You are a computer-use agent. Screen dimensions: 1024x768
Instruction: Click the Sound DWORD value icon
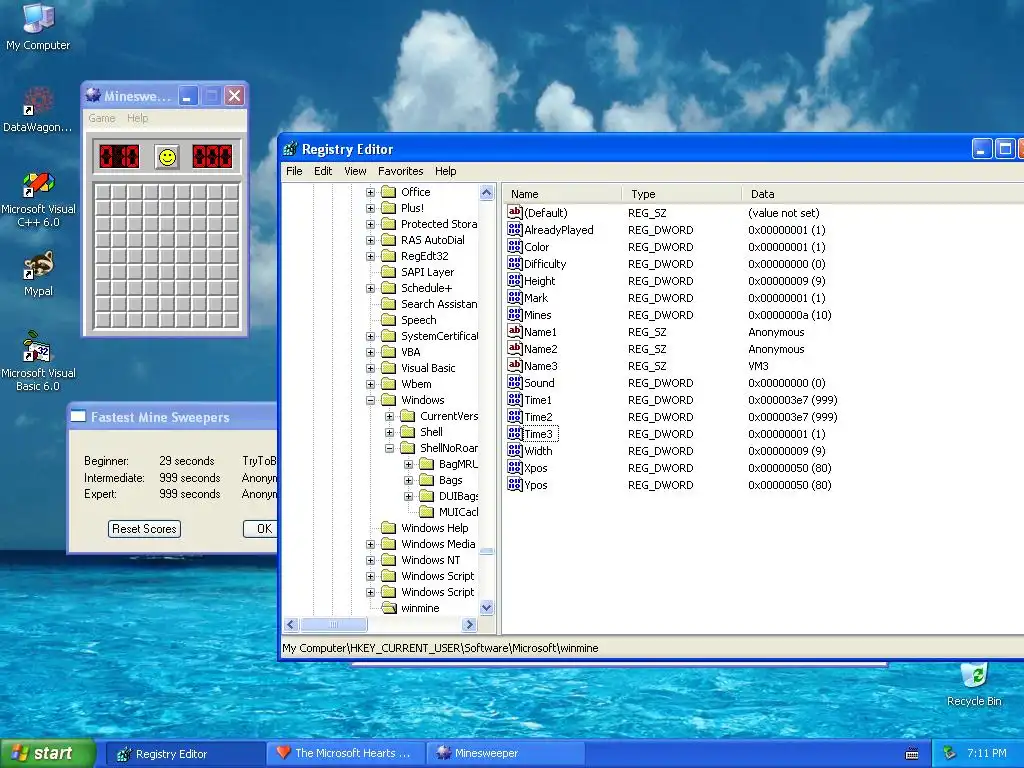click(515, 382)
